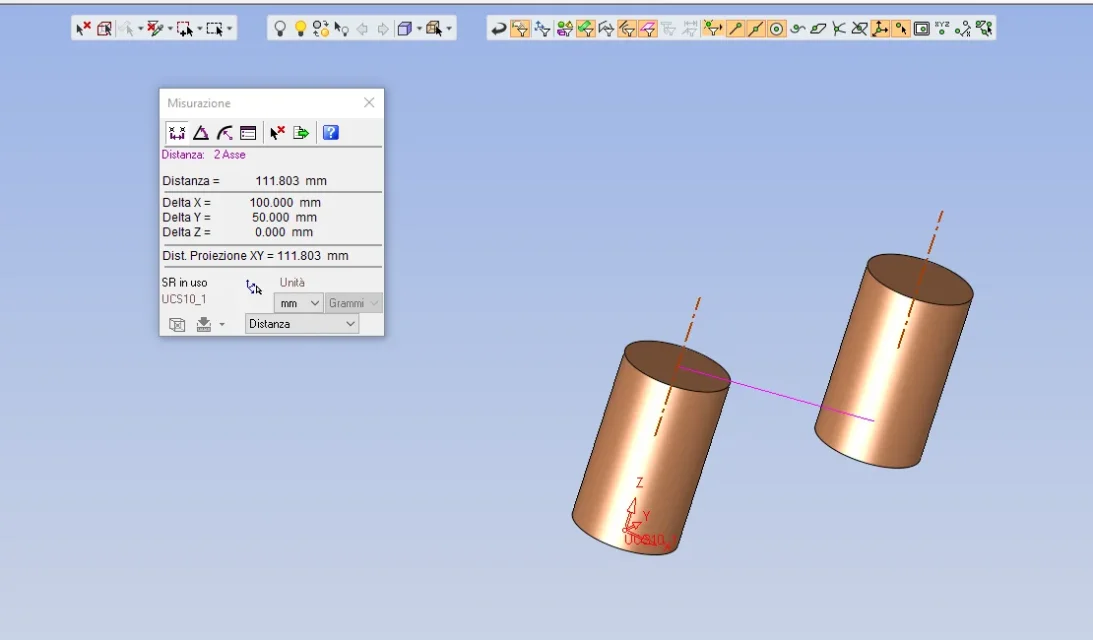Click the blue cube view style icon

(x=404, y=29)
